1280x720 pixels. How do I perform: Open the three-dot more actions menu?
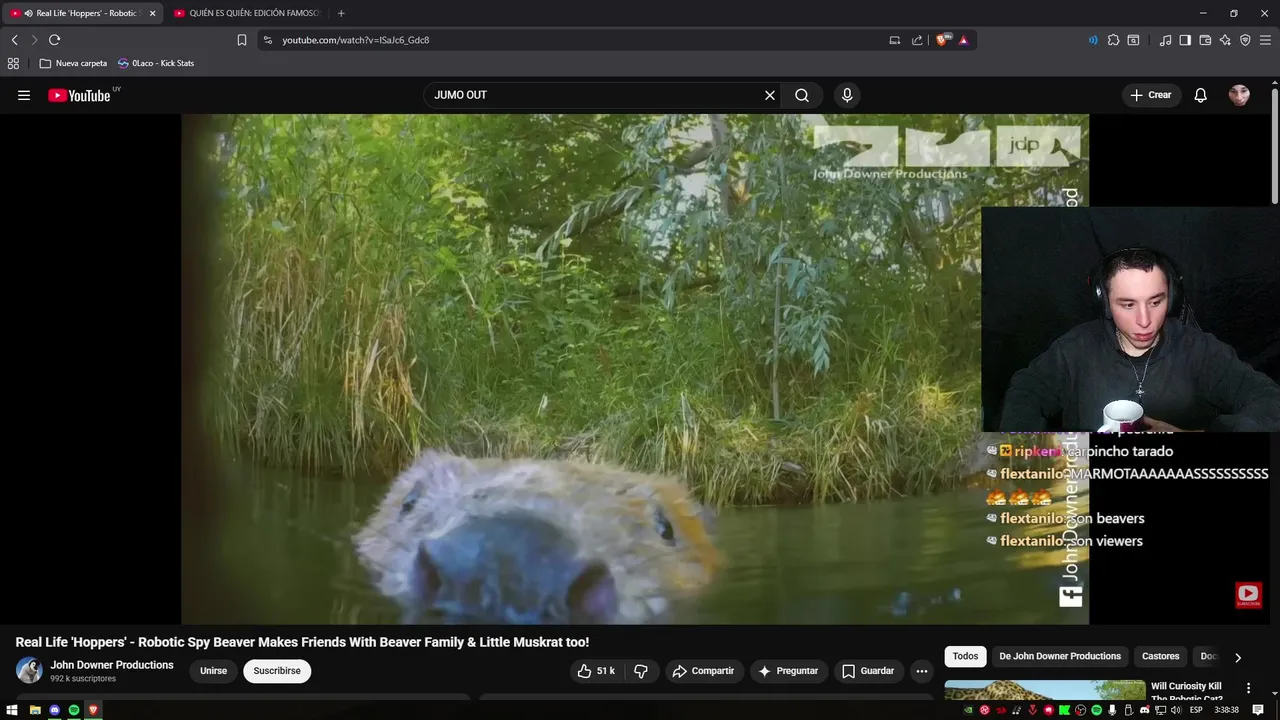922,671
